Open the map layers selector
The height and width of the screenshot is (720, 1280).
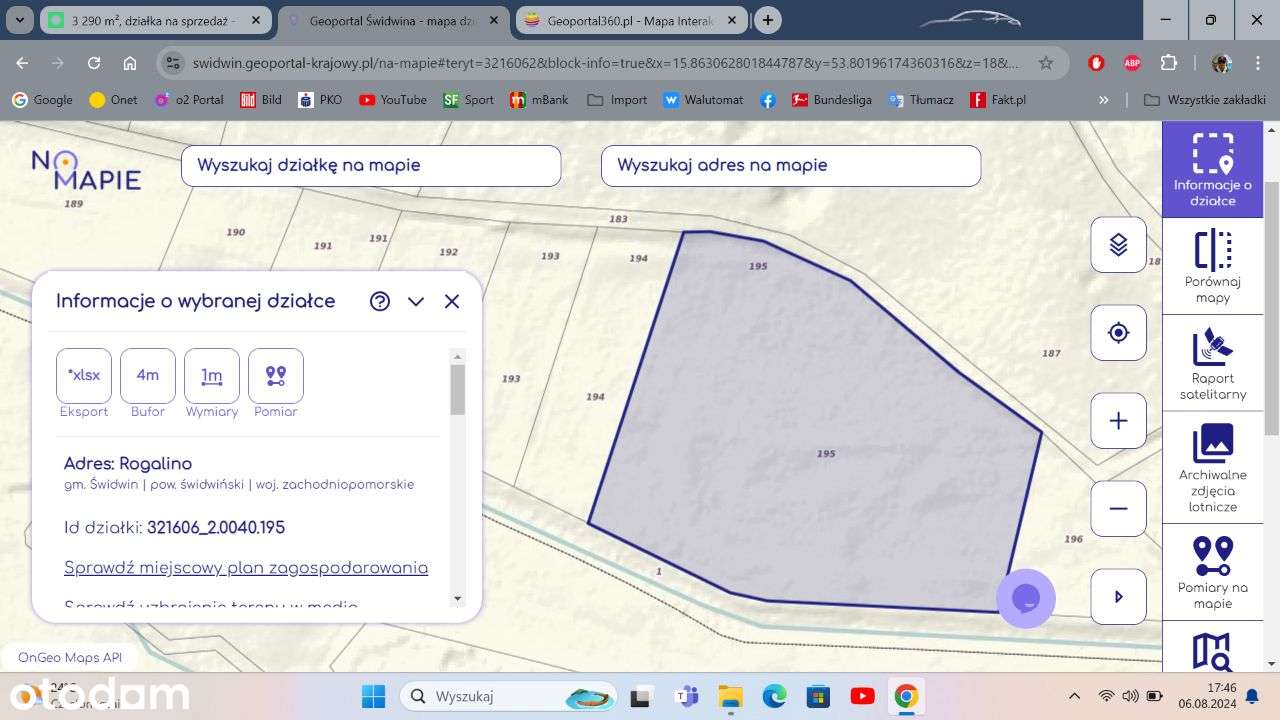(x=1118, y=244)
